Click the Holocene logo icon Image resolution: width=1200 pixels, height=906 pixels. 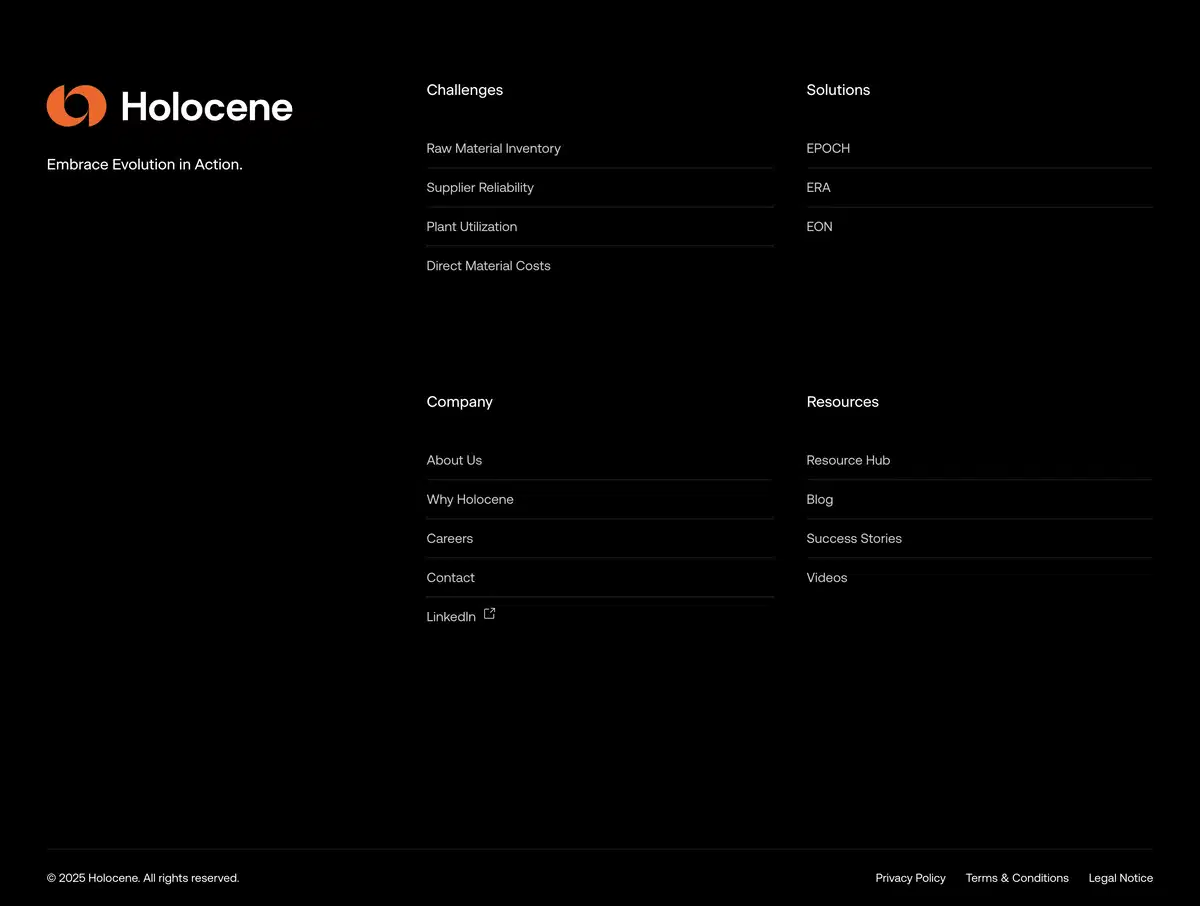click(76, 104)
